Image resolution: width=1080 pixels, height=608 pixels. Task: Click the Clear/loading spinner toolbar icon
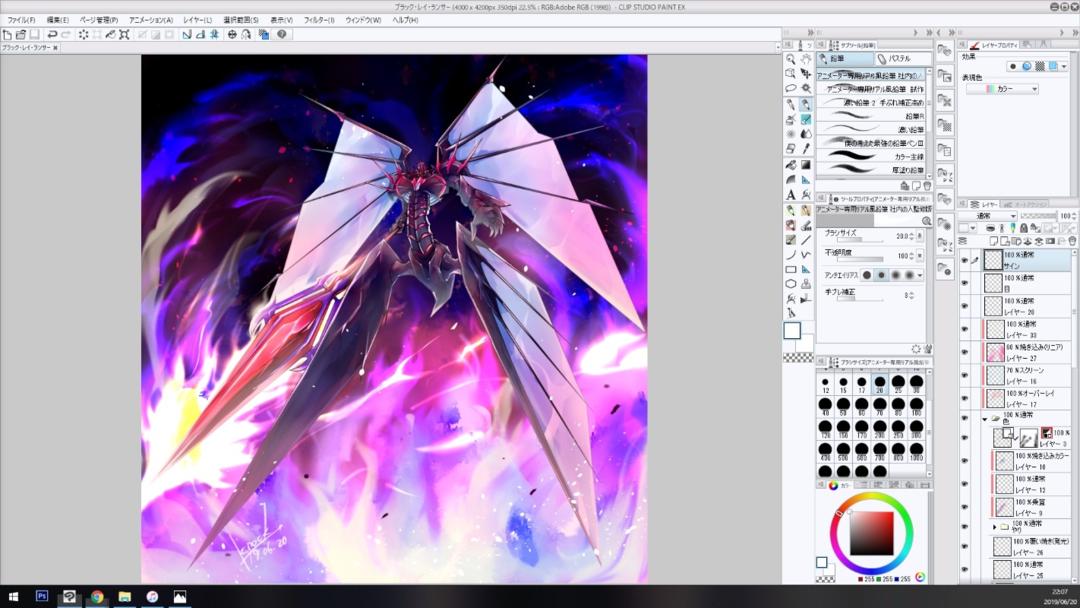83,34
